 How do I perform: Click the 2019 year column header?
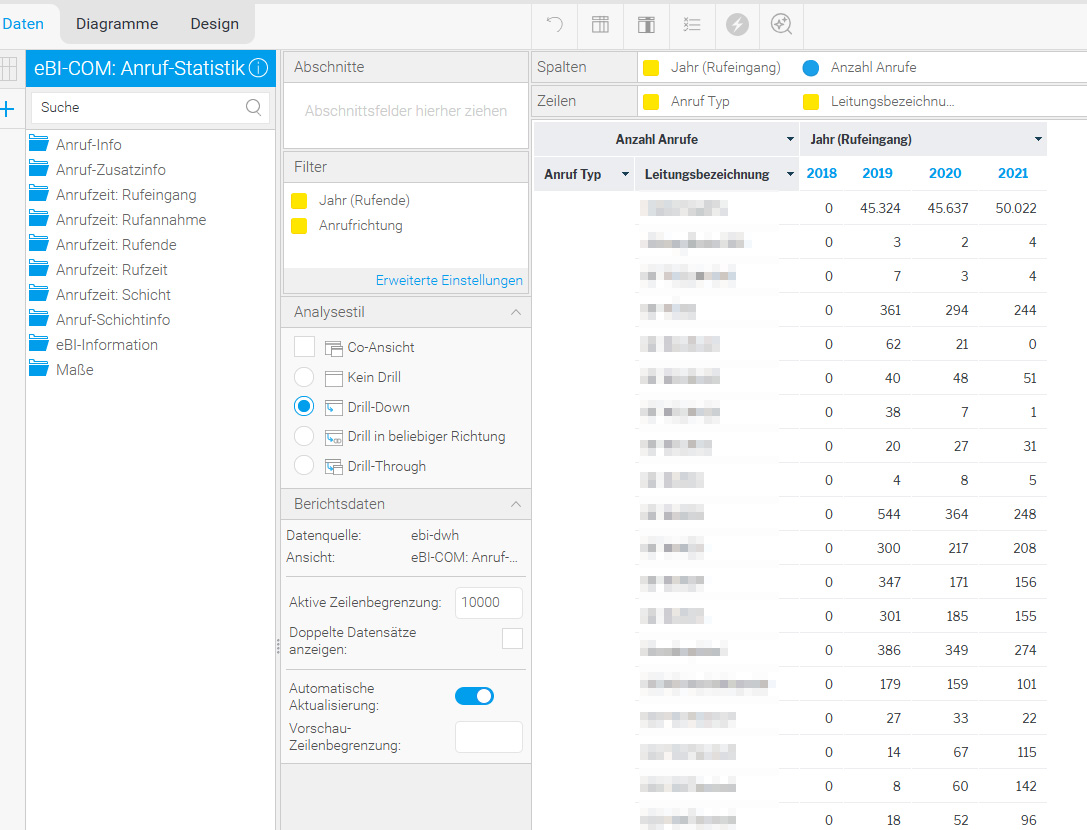877,173
